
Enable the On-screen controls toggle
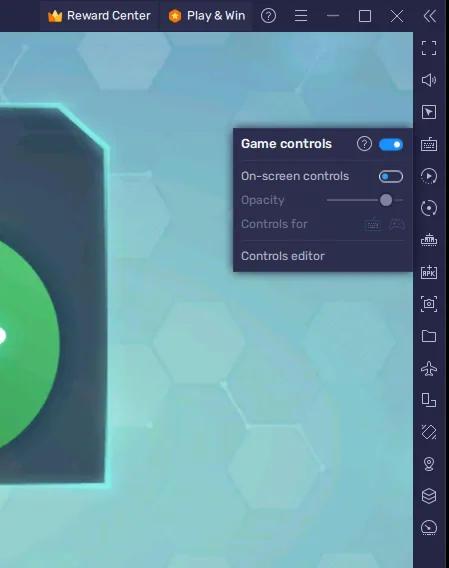tap(391, 176)
